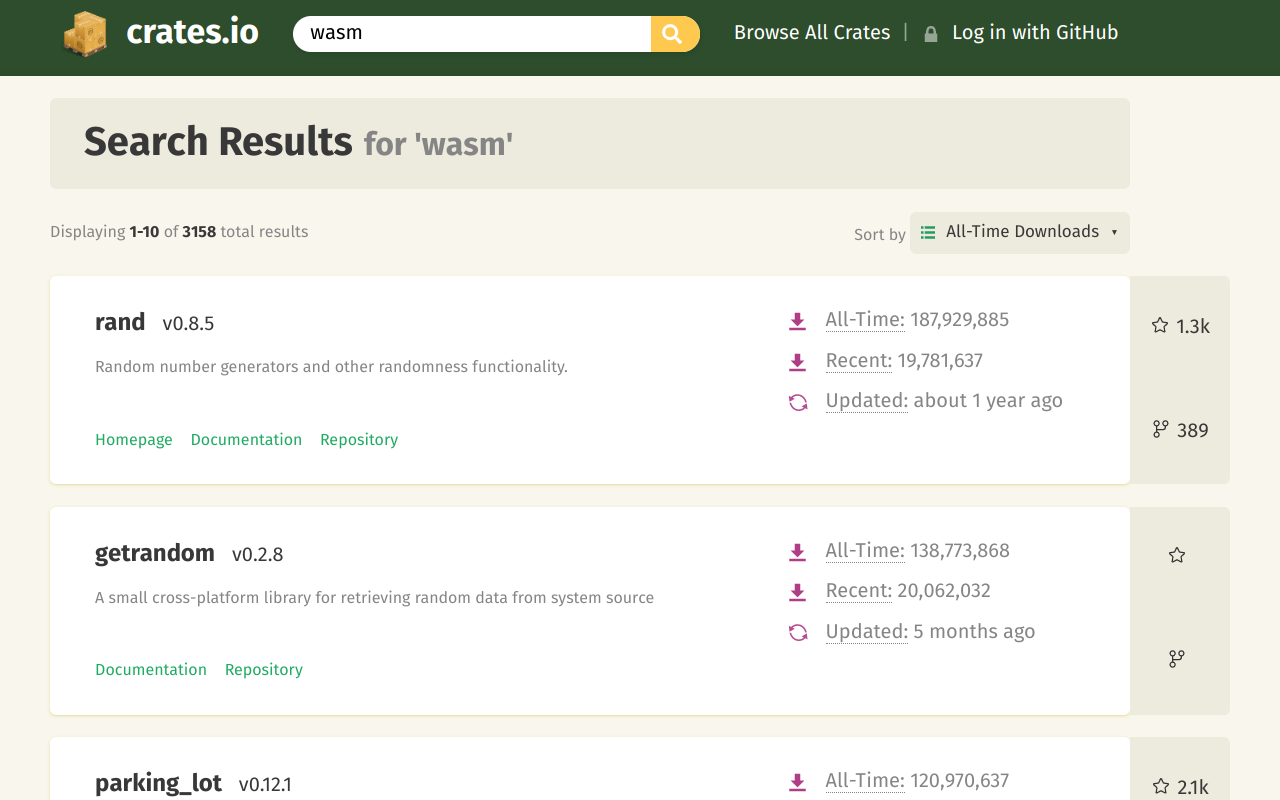Open Browse All Crates
This screenshot has width=1280, height=800.
812,33
